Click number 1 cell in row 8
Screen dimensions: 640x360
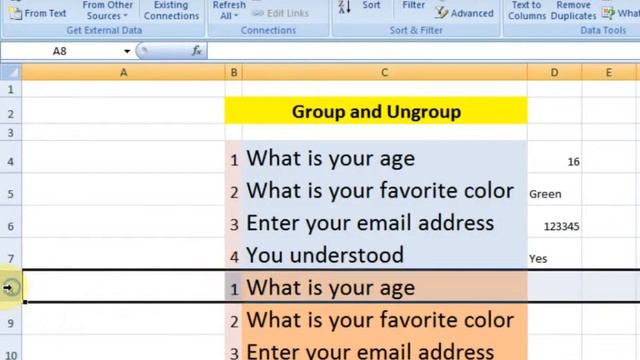tap(233, 287)
